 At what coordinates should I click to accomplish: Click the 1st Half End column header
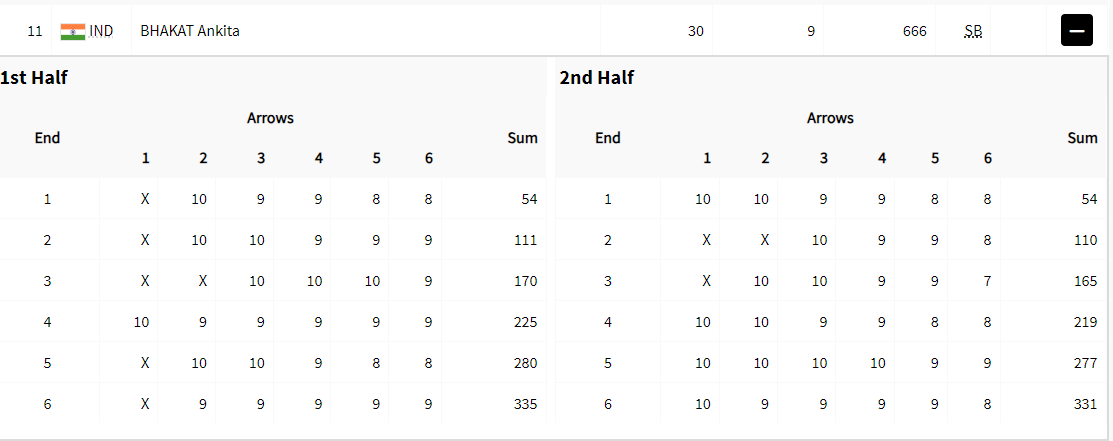(x=47, y=138)
